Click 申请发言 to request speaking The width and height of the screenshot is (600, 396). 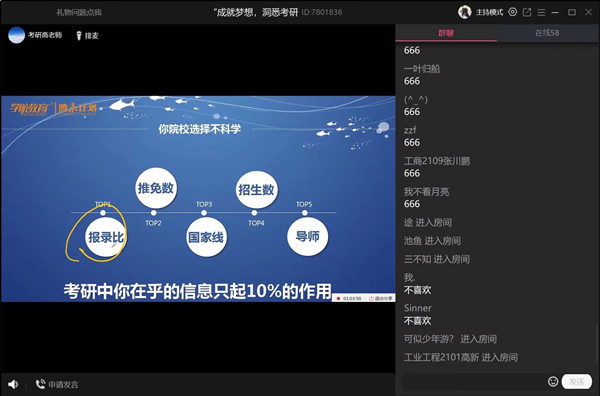coord(57,384)
